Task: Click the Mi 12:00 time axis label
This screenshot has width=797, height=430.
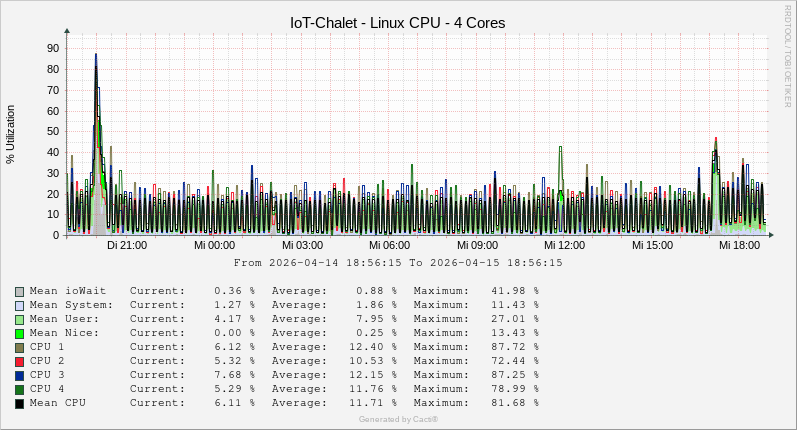Action: tap(564, 245)
